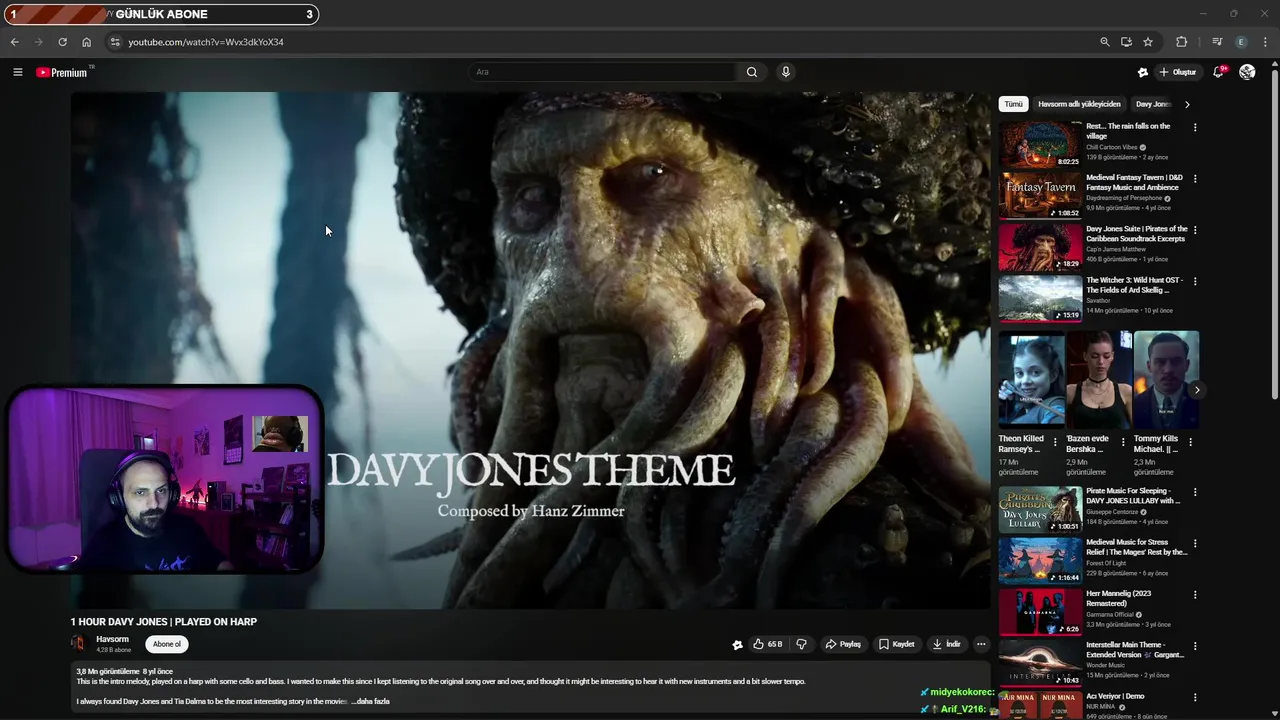Viewport: 1280px width, 720px height.
Task: Pause the Davy Jones Theme video player
Action: tap(530, 350)
